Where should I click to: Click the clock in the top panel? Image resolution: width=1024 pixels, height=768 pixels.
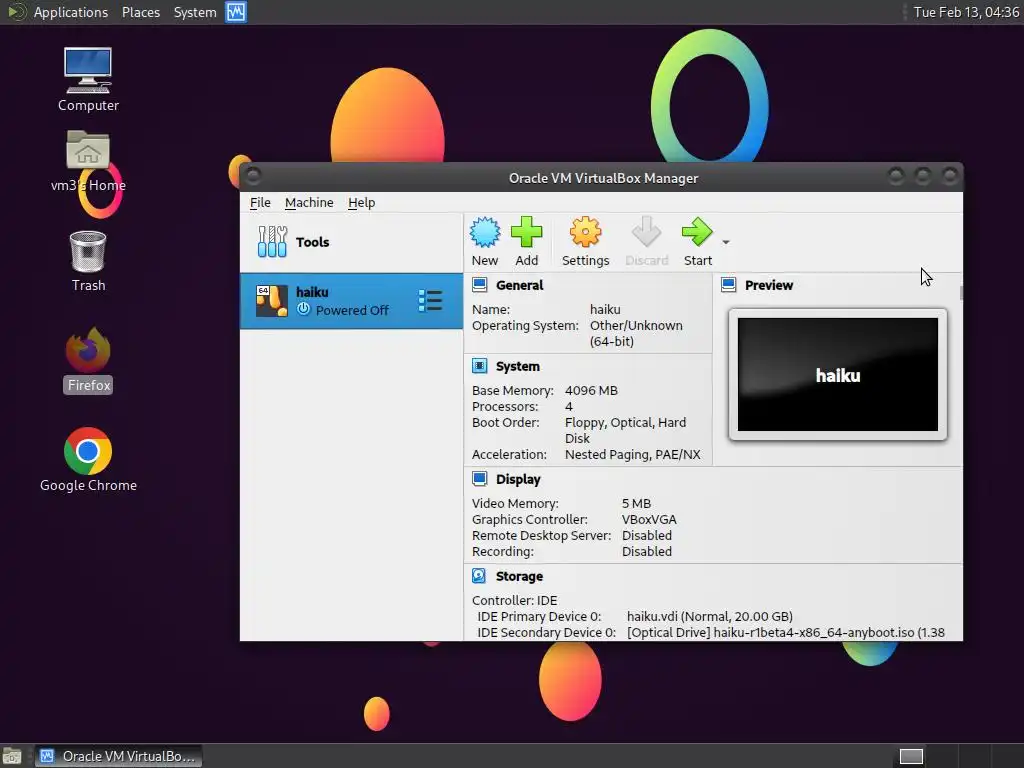pos(966,12)
